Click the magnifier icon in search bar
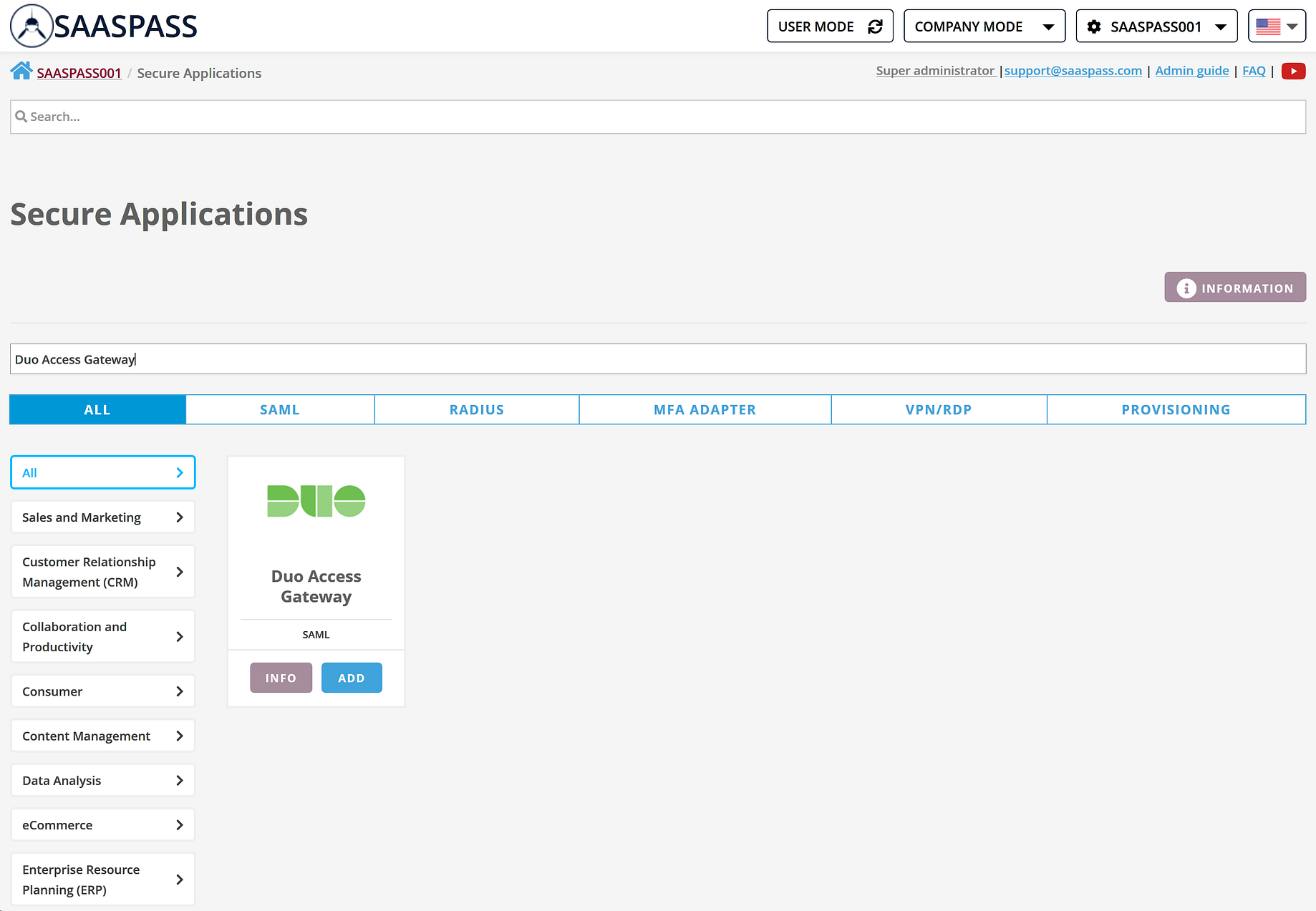This screenshot has height=911, width=1316. (21, 116)
